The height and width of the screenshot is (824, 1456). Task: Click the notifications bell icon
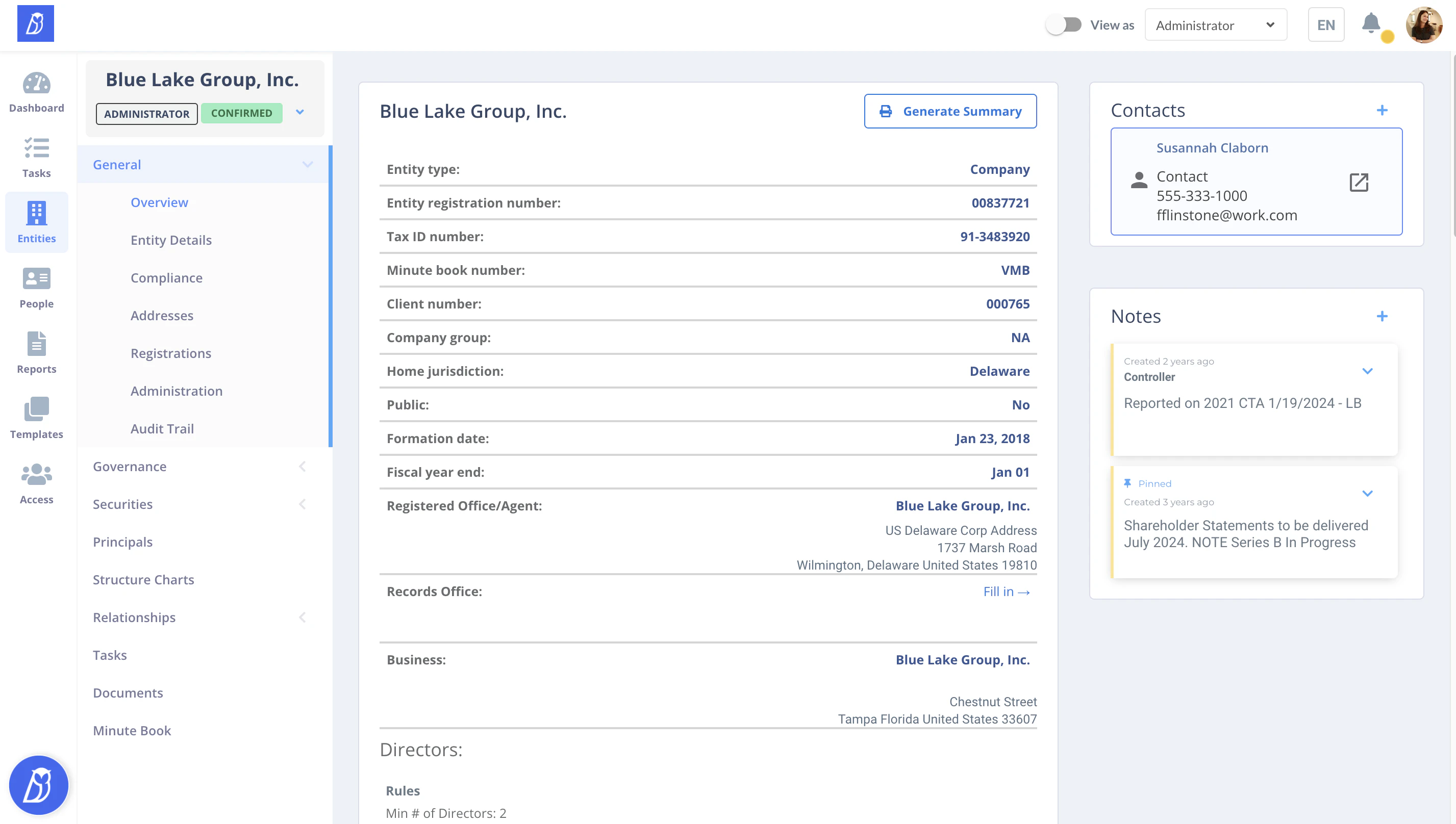tap(1370, 24)
